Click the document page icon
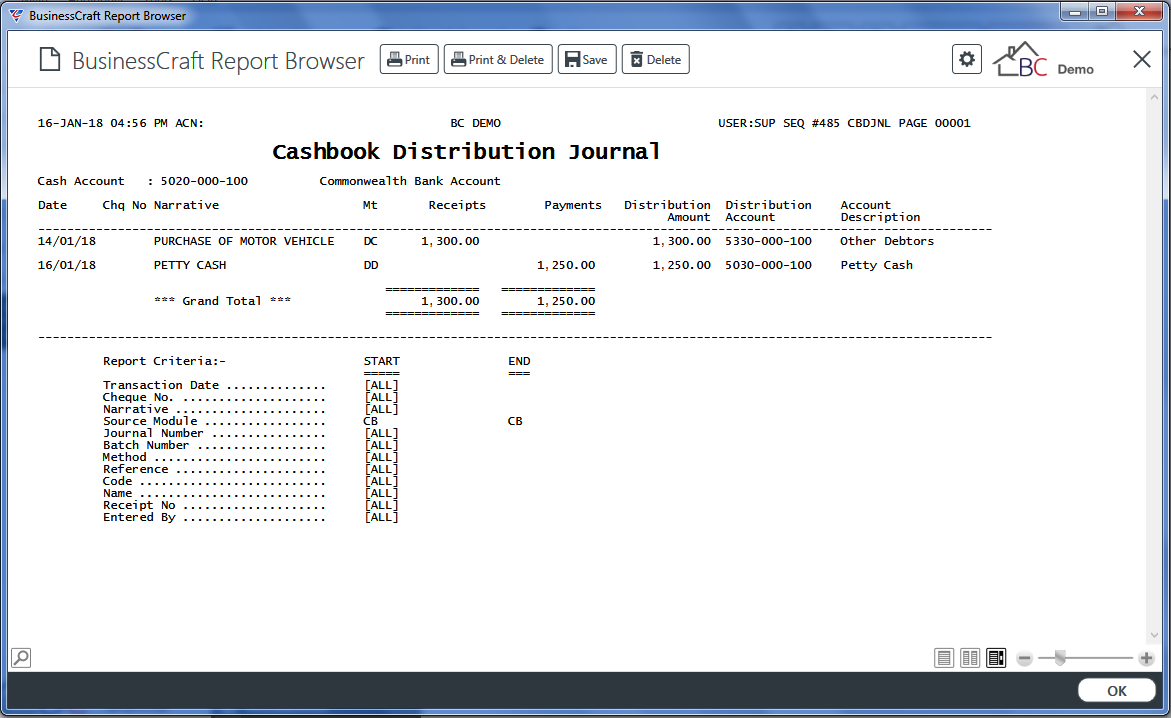1171x718 pixels. pos(49,60)
